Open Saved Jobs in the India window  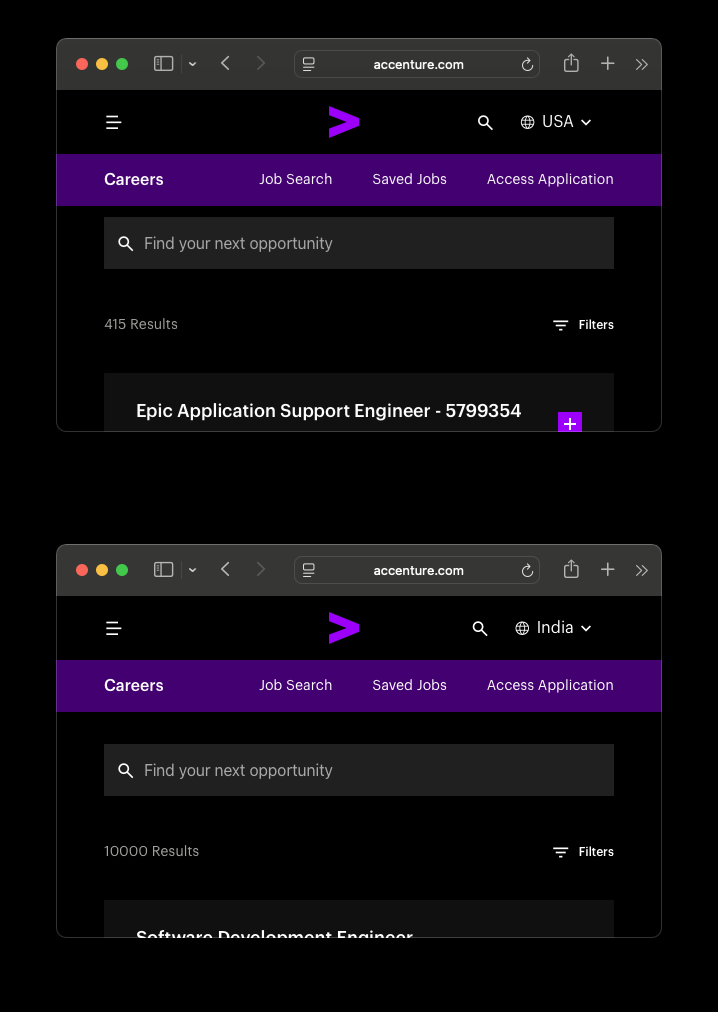tap(409, 685)
